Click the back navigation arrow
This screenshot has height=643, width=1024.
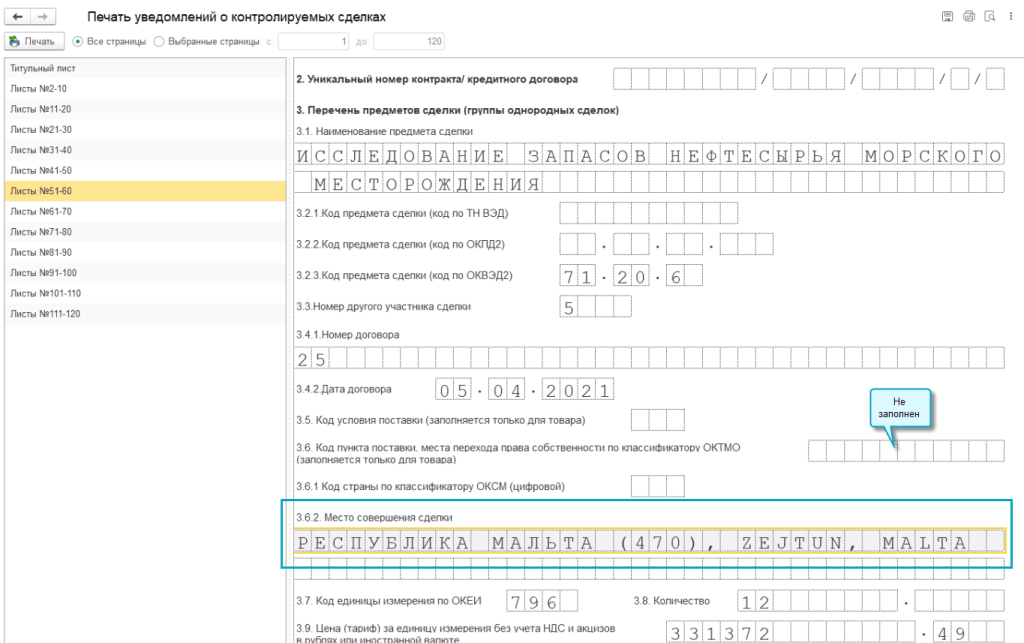[x=17, y=18]
